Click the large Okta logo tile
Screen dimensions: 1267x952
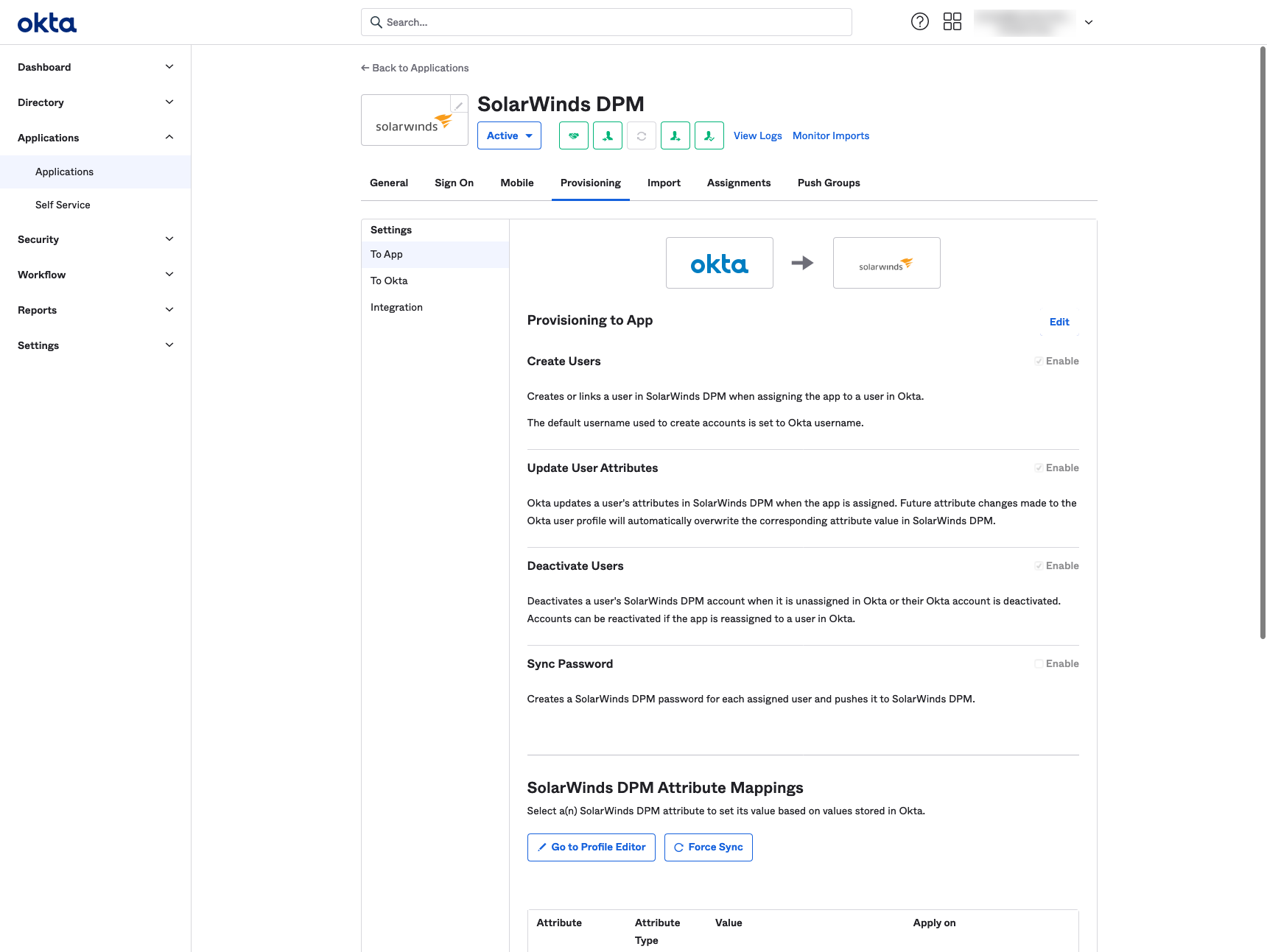click(x=720, y=263)
